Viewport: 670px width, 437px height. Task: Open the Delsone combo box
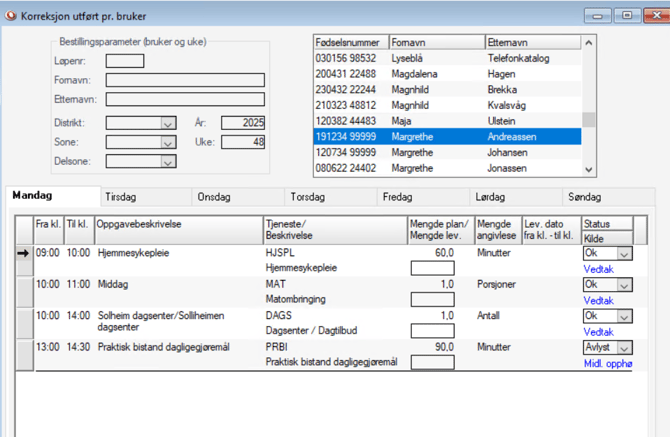(167, 161)
